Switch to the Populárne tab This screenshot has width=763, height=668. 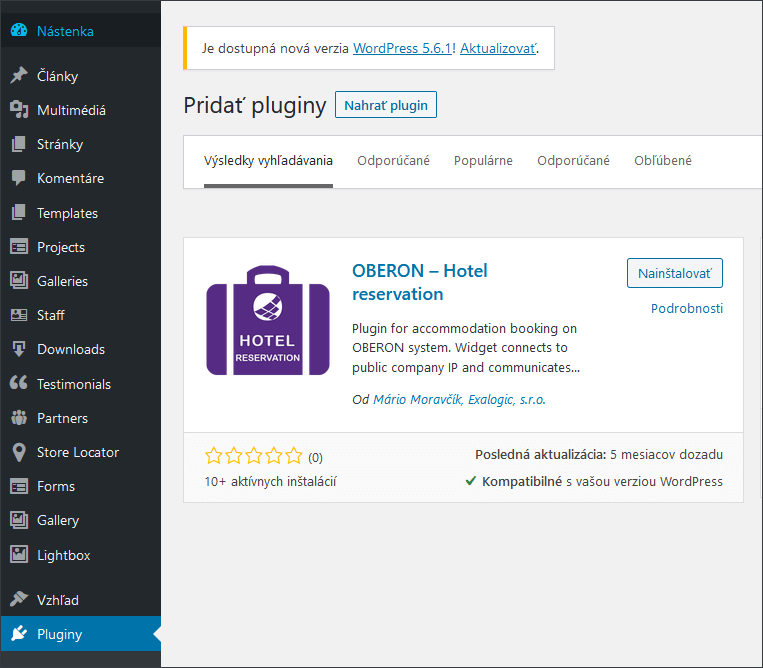483,161
